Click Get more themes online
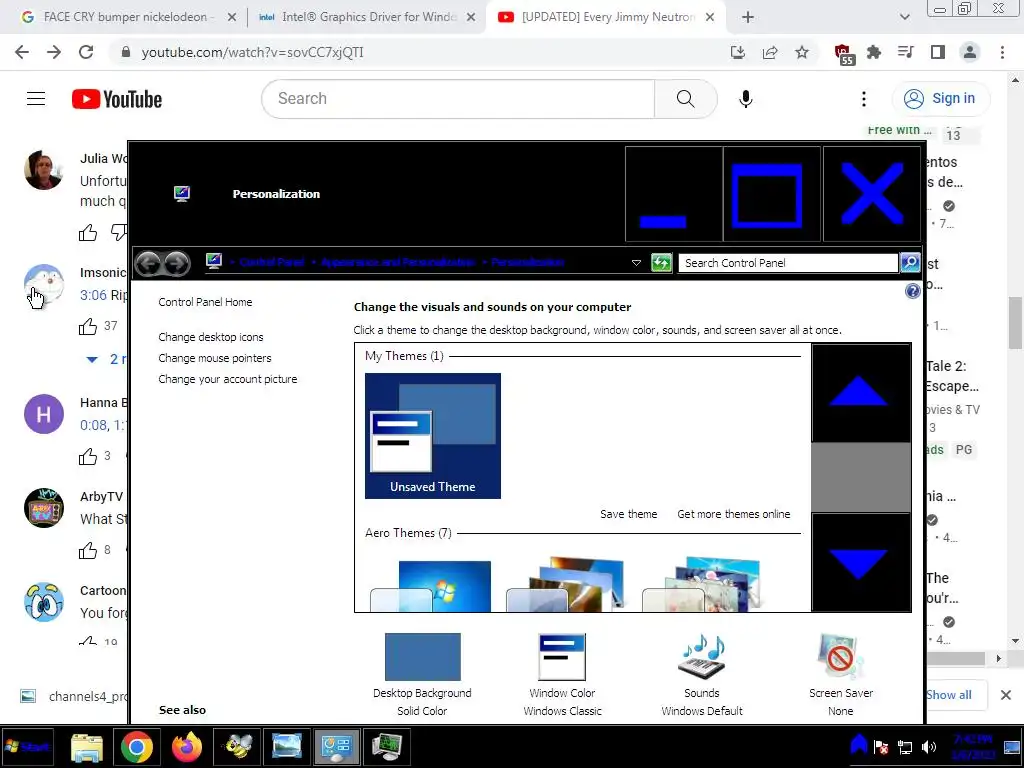The image size is (1024, 768). pyautogui.click(x=733, y=514)
